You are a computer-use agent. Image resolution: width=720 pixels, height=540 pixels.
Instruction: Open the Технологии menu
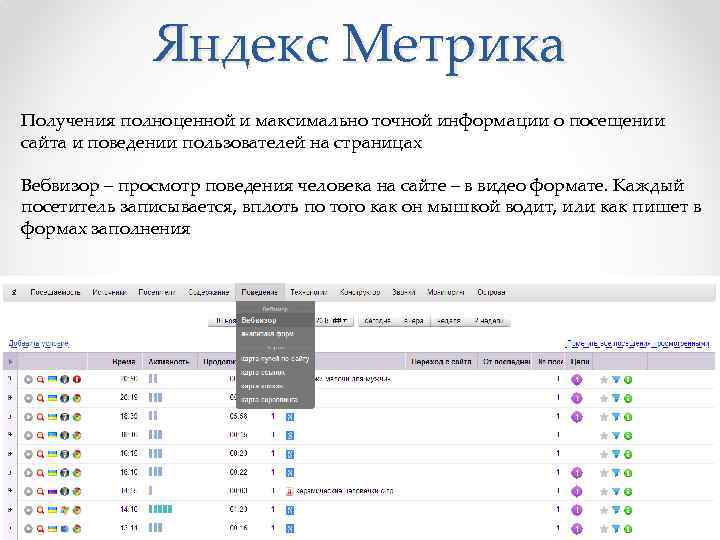pos(309,292)
